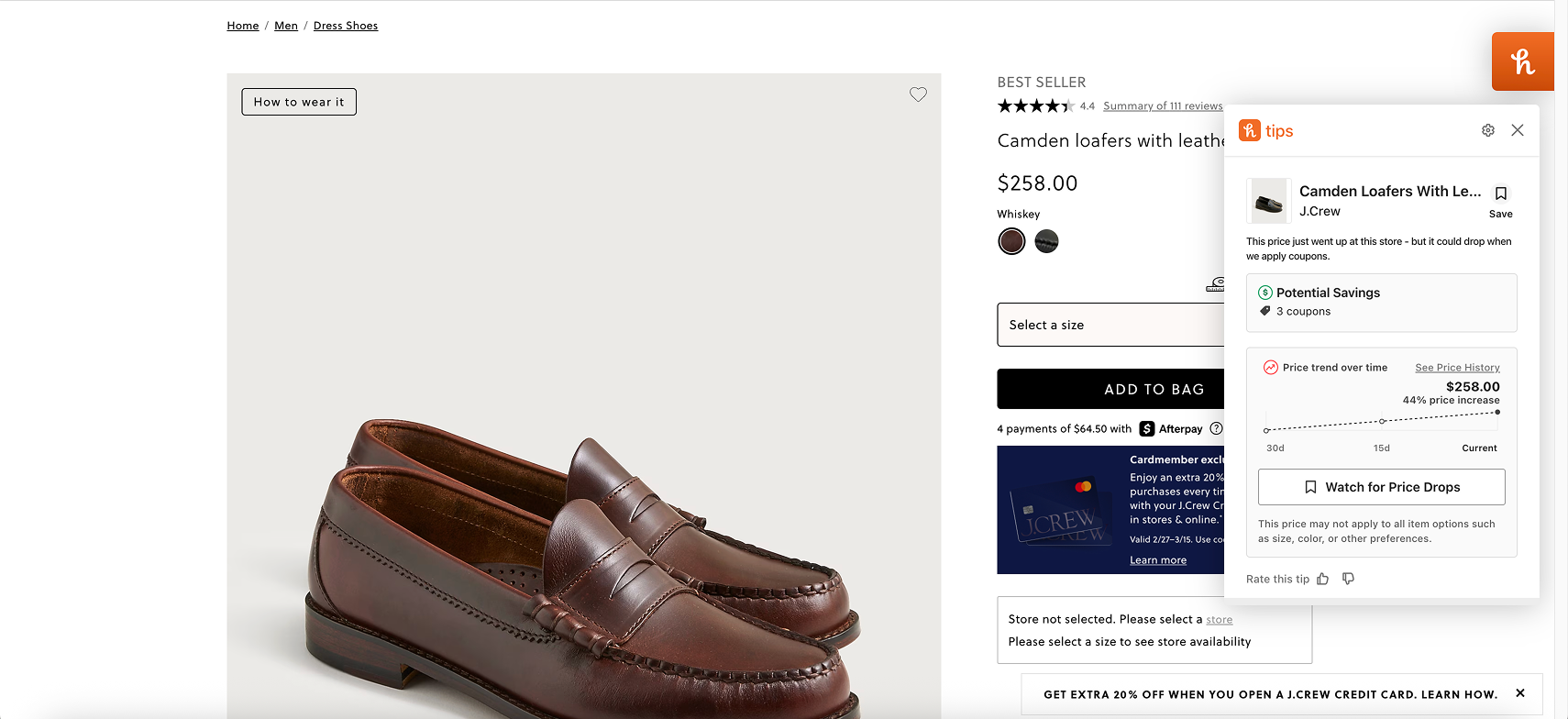The width and height of the screenshot is (1568, 719).
Task: Dismiss the J.Crew credit card banner
Action: [1520, 693]
